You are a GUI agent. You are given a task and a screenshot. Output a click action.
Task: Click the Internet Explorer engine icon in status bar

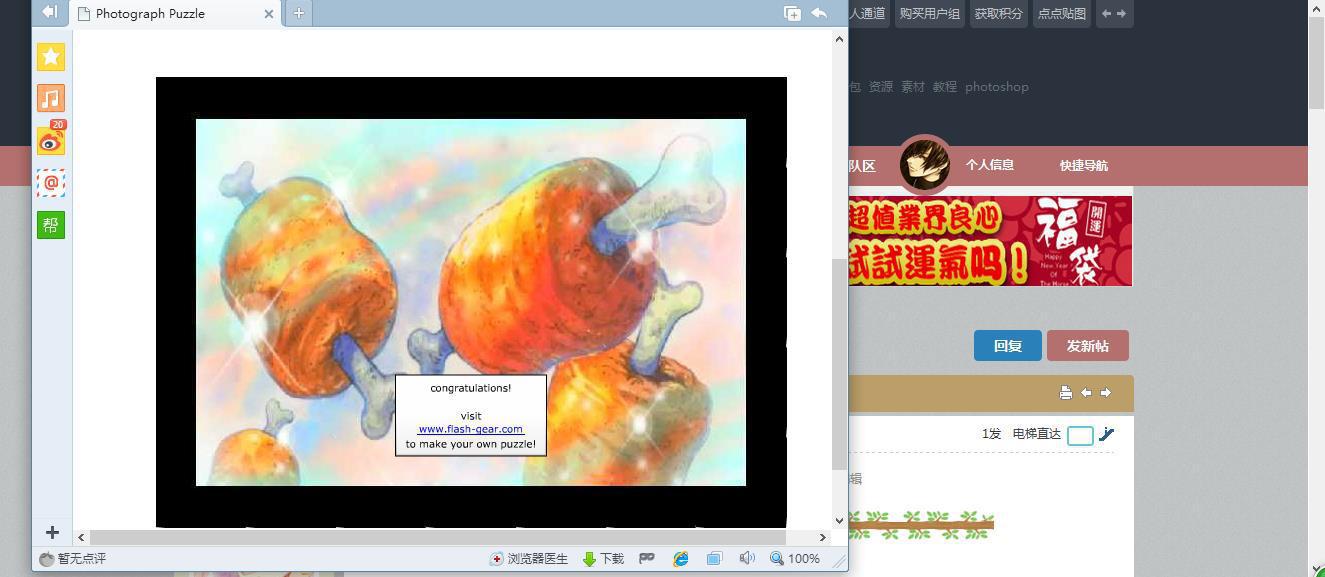tap(681, 559)
